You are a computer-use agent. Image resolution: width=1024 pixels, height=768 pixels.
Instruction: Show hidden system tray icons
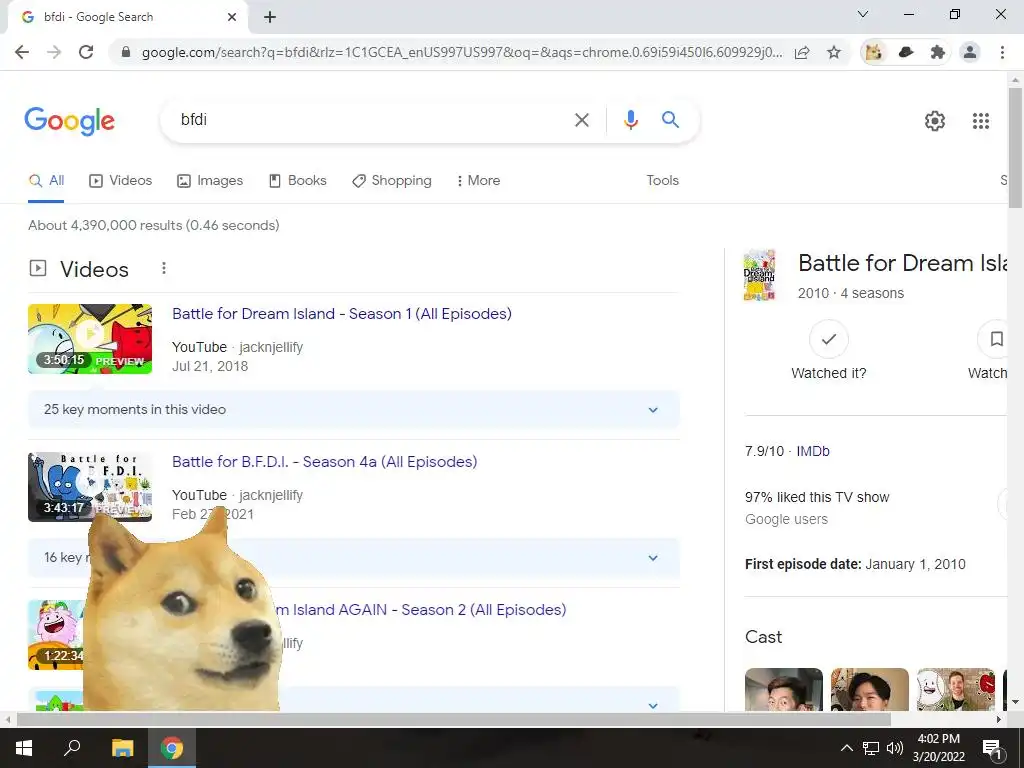(846, 748)
